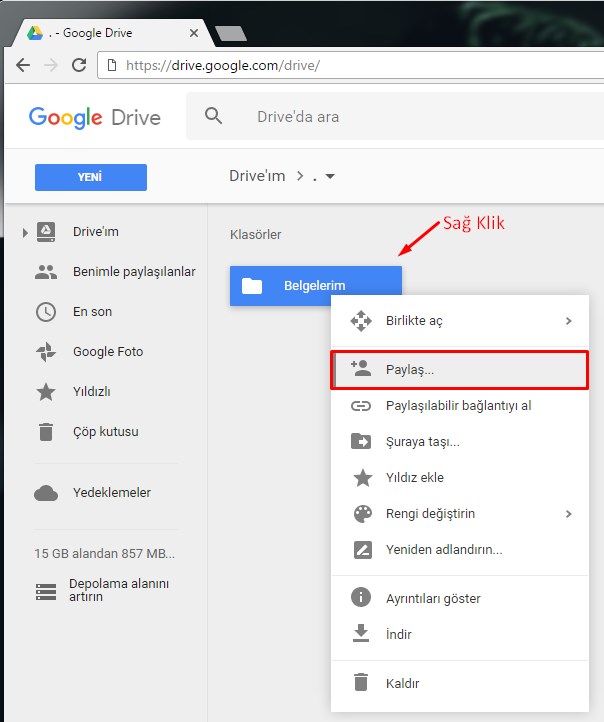Open Google Foto pinwheel icon
The height and width of the screenshot is (722, 604).
click(46, 352)
